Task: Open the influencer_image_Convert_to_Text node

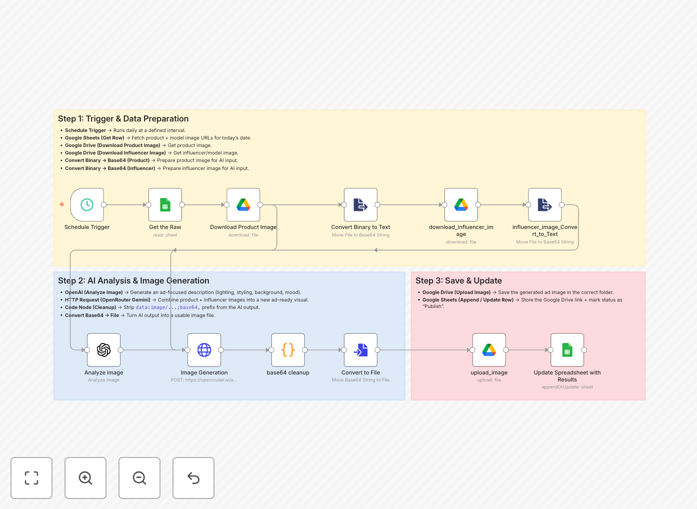Action: tap(545, 204)
